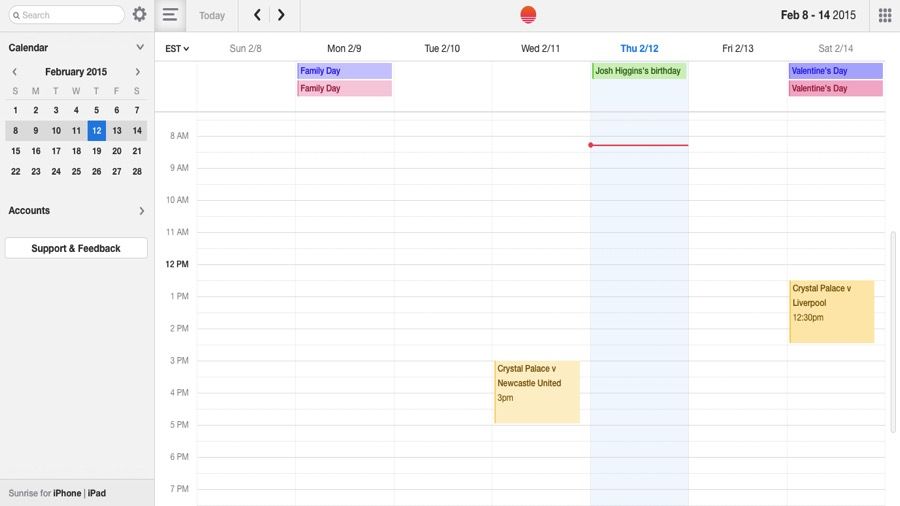Click the Sunrise logo icon
Screen dimensions: 900x506
pos(528,15)
